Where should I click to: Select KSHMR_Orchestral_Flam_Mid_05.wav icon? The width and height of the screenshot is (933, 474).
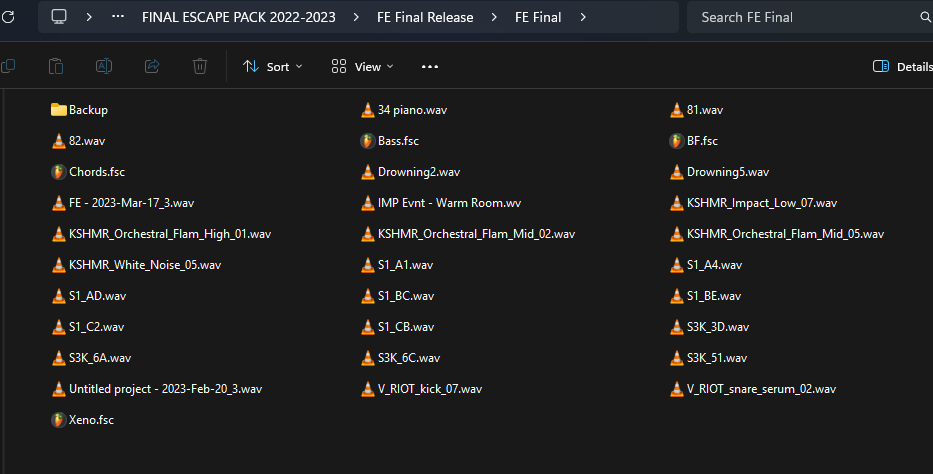[677, 233]
